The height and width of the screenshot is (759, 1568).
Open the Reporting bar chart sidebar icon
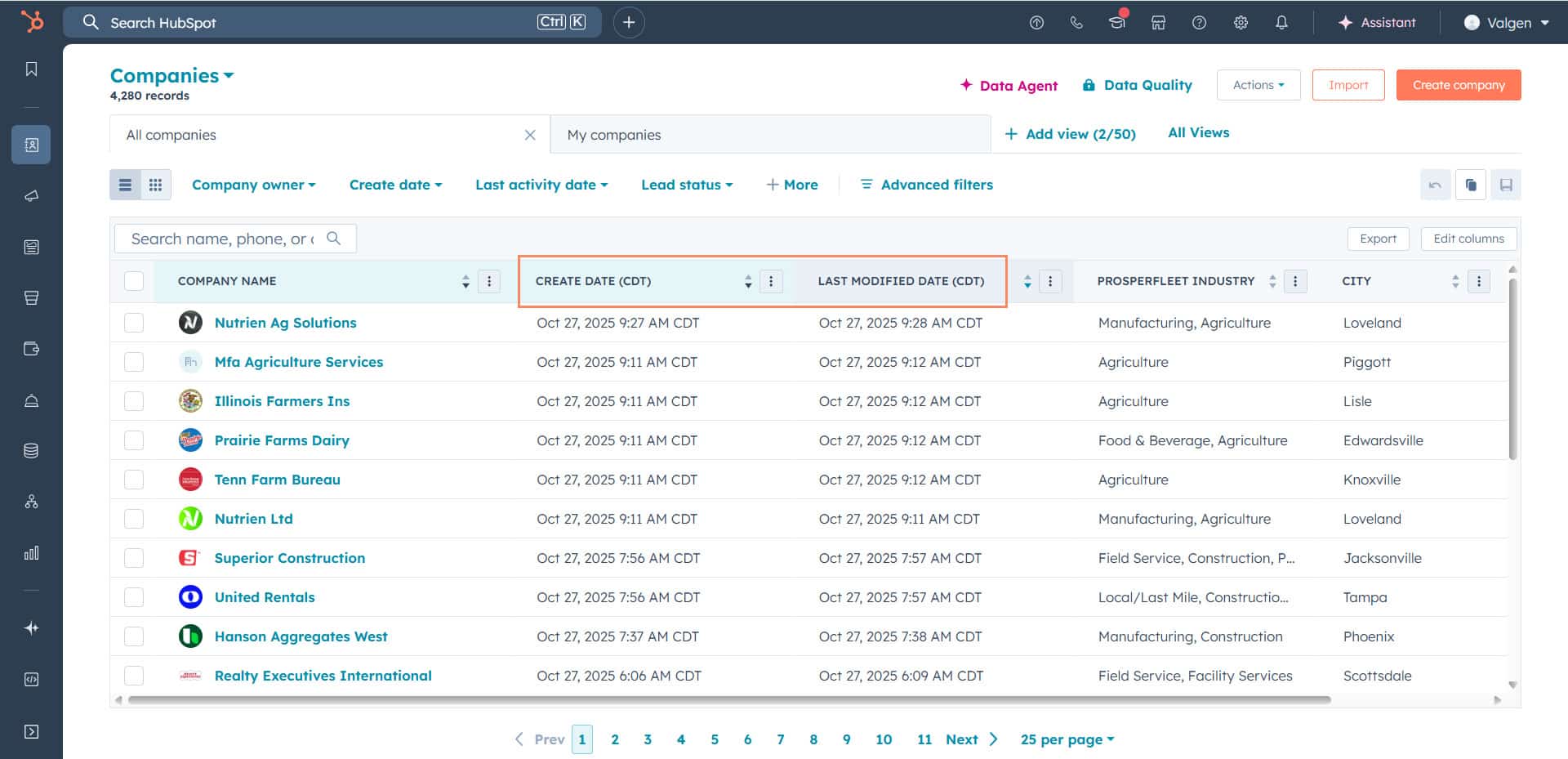point(31,553)
